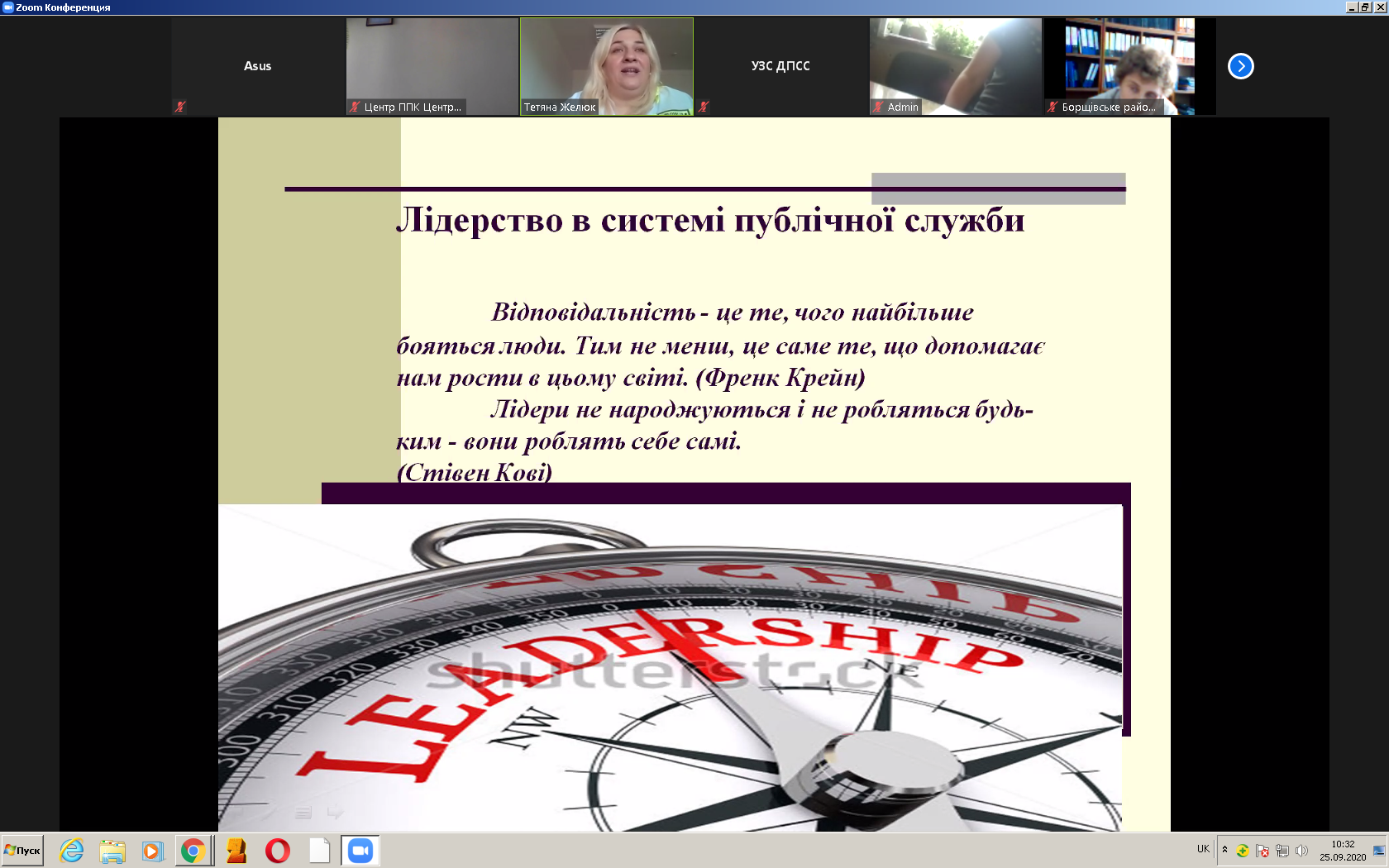1389x868 pixels.
Task: Open the network connection tray icon
Action: 1282,851
